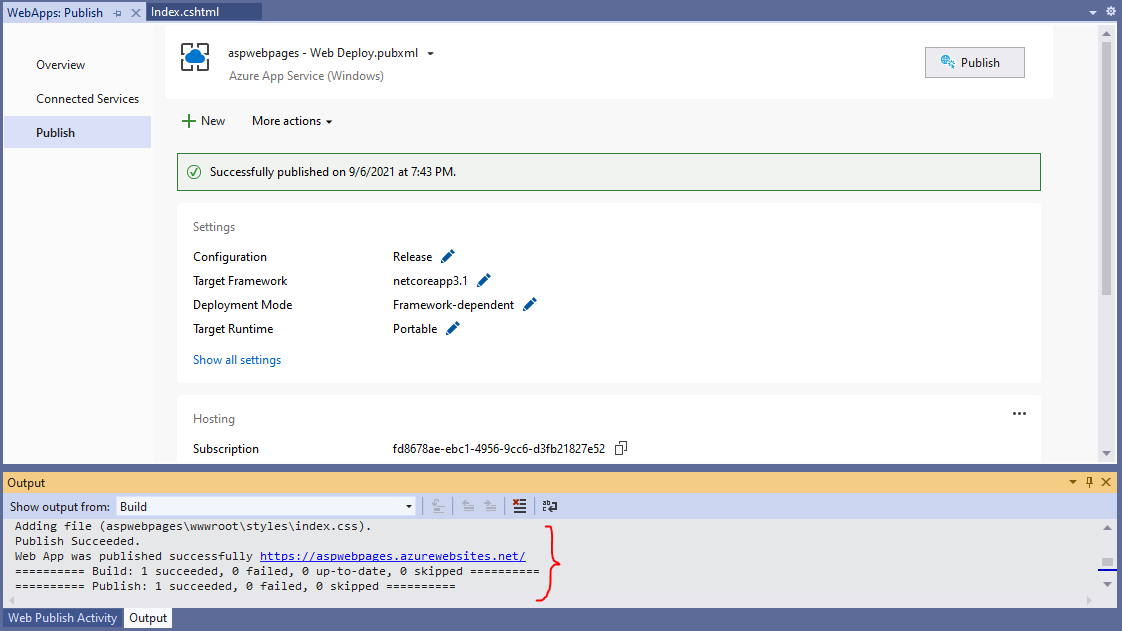Click the Output window scroll down arrow
This screenshot has height=631, width=1122.
coord(1107,584)
